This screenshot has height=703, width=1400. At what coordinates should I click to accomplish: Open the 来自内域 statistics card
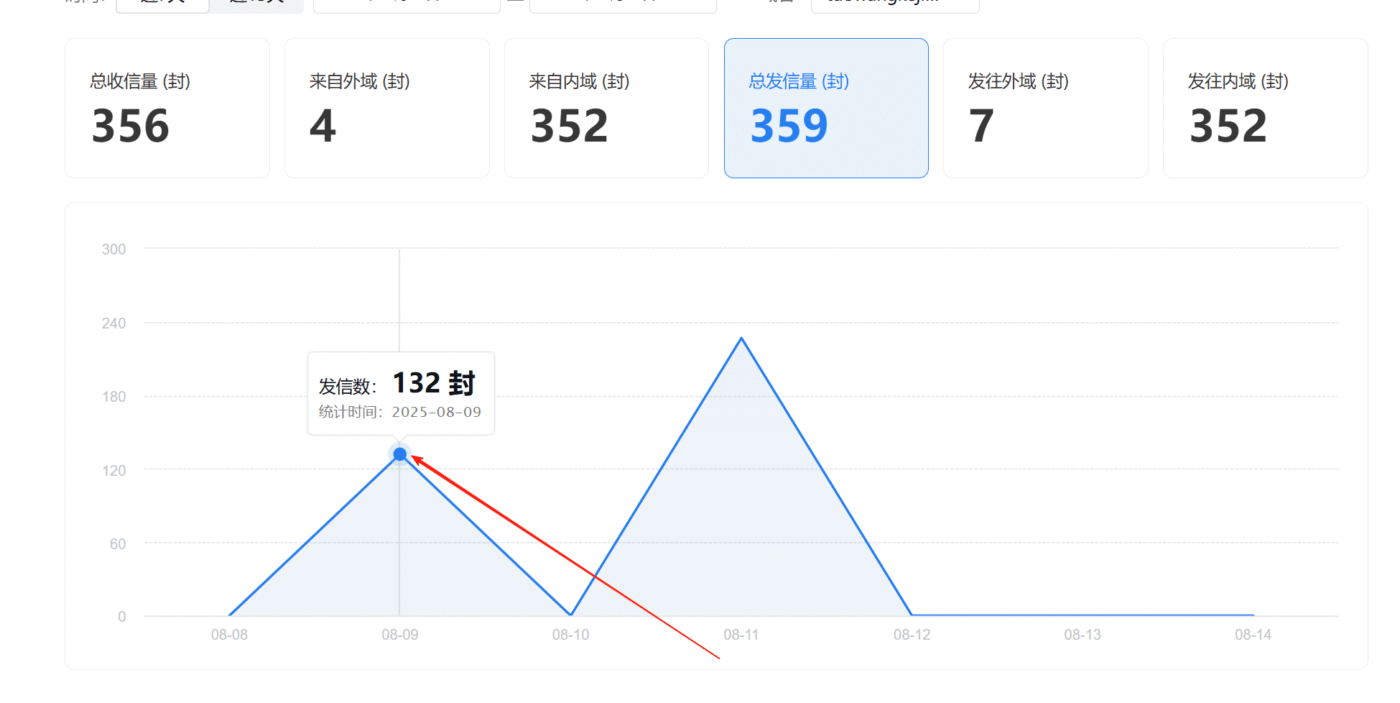point(606,108)
